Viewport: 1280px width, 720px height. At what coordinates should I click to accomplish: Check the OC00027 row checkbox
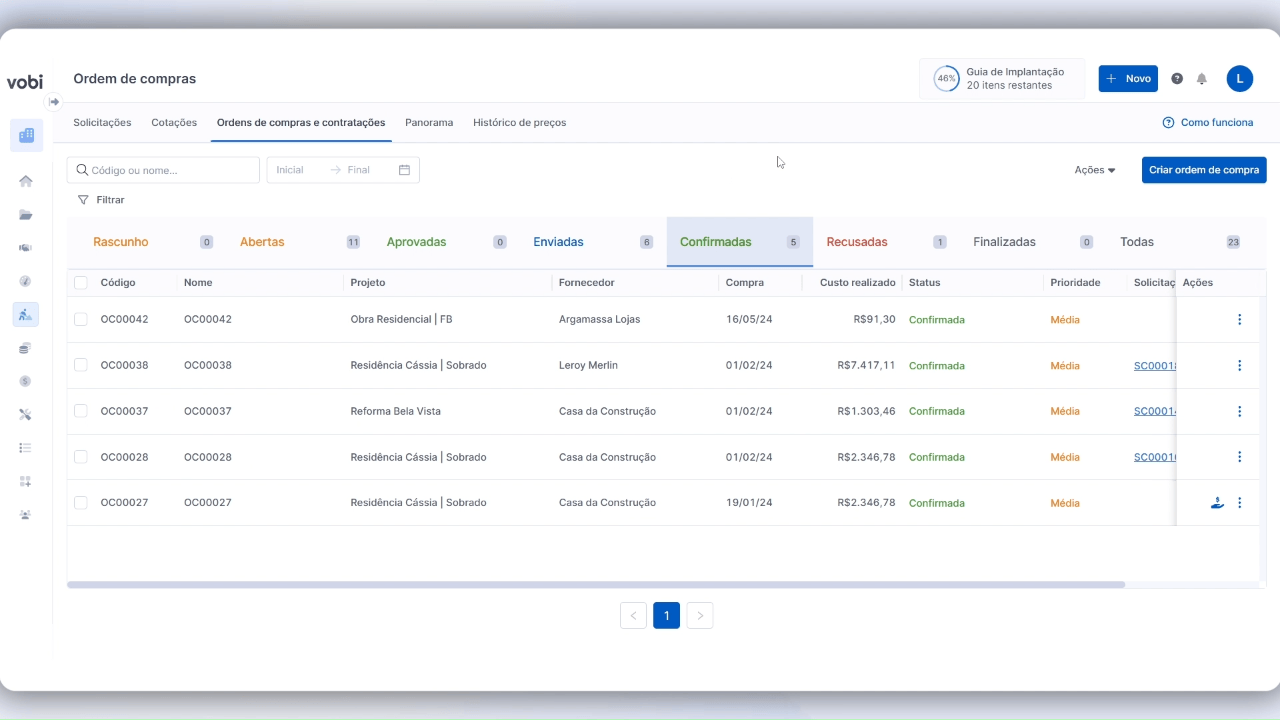click(x=81, y=502)
